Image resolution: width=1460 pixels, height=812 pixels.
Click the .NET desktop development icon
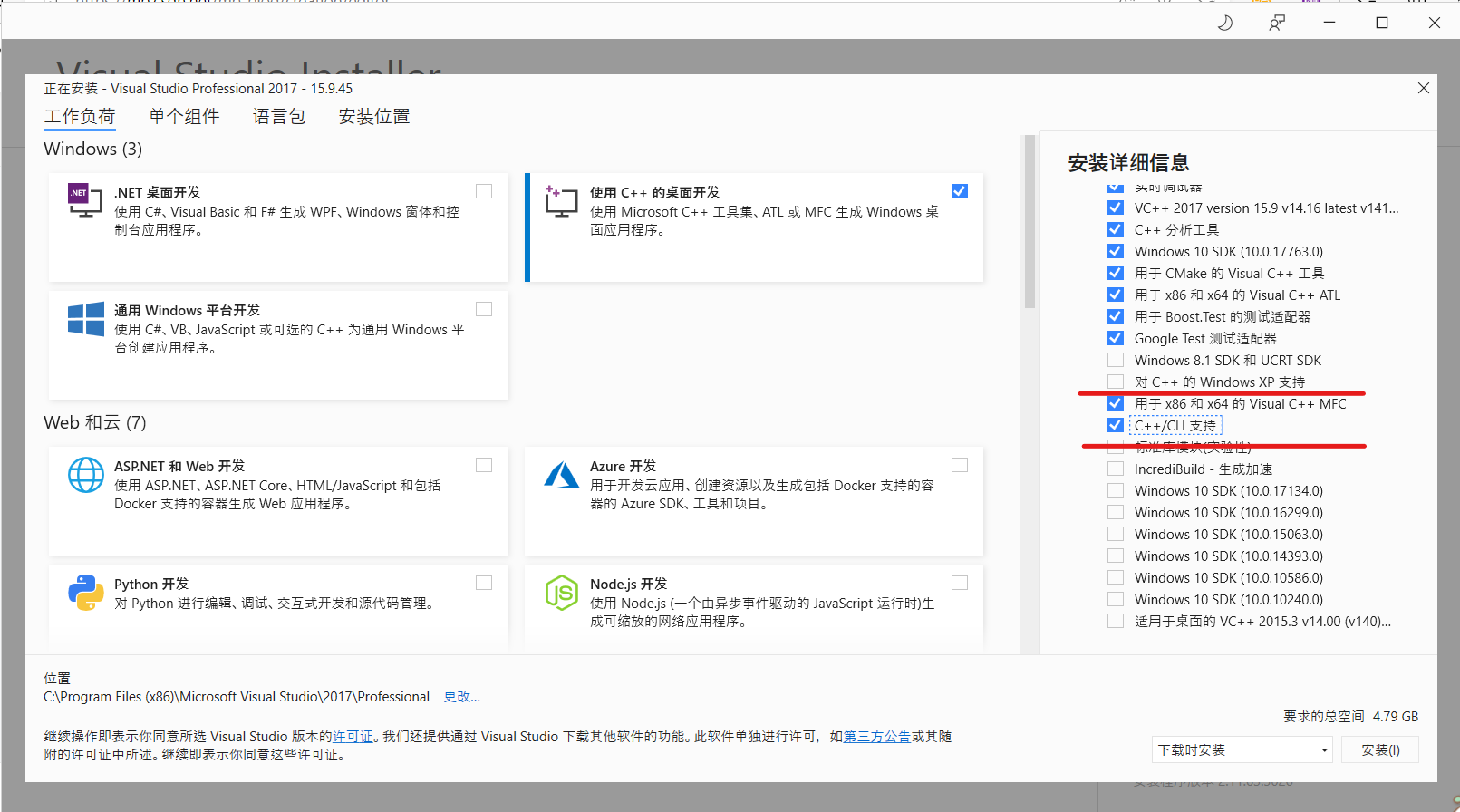pyautogui.click(x=85, y=199)
